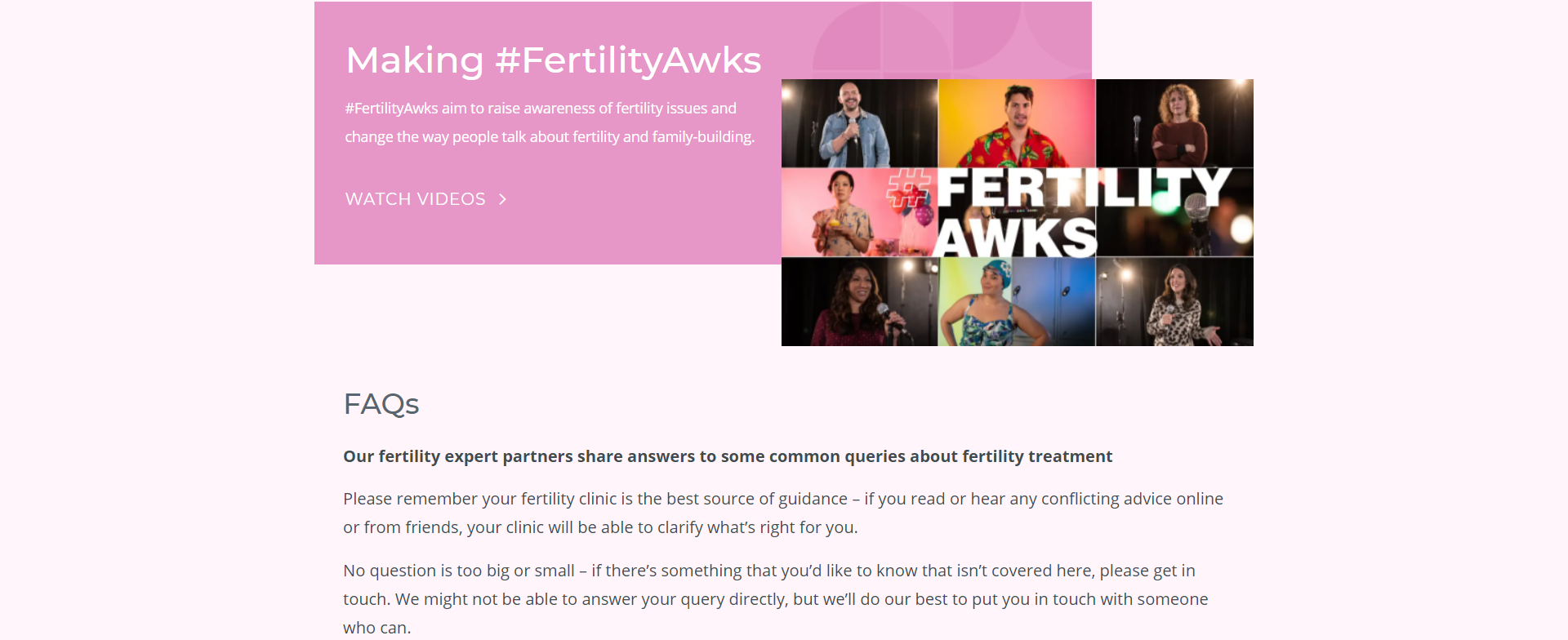Click the man in the red floral shirt
1568x640 pixels.
pyautogui.click(x=1017, y=122)
